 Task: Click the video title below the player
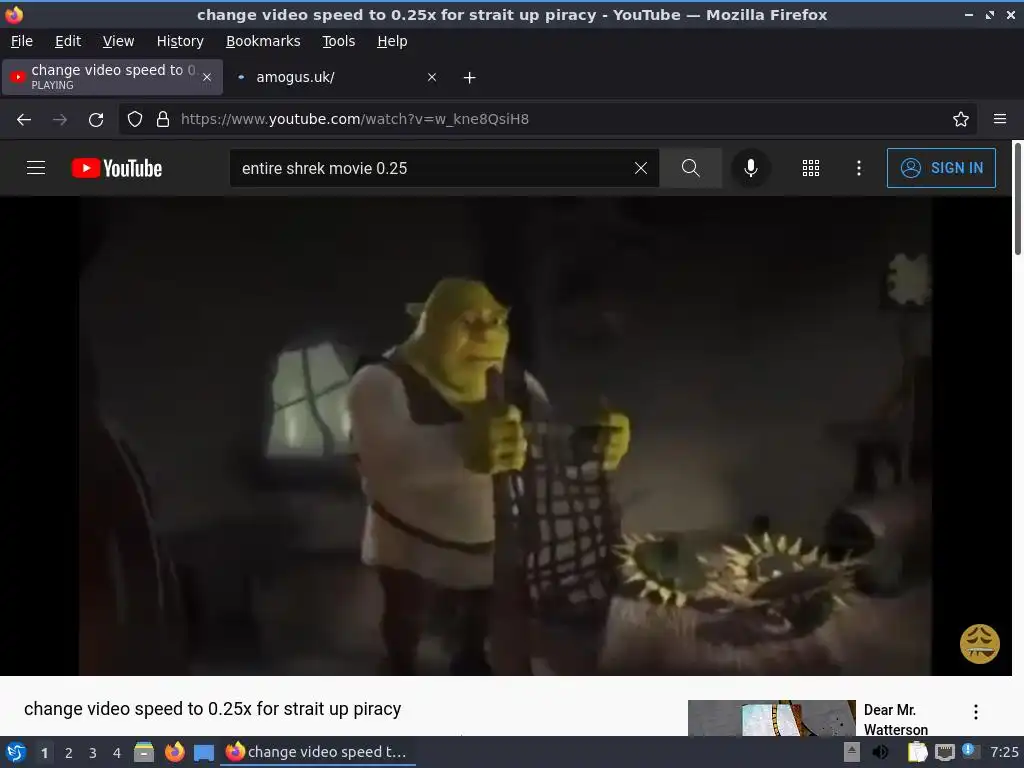click(212, 709)
